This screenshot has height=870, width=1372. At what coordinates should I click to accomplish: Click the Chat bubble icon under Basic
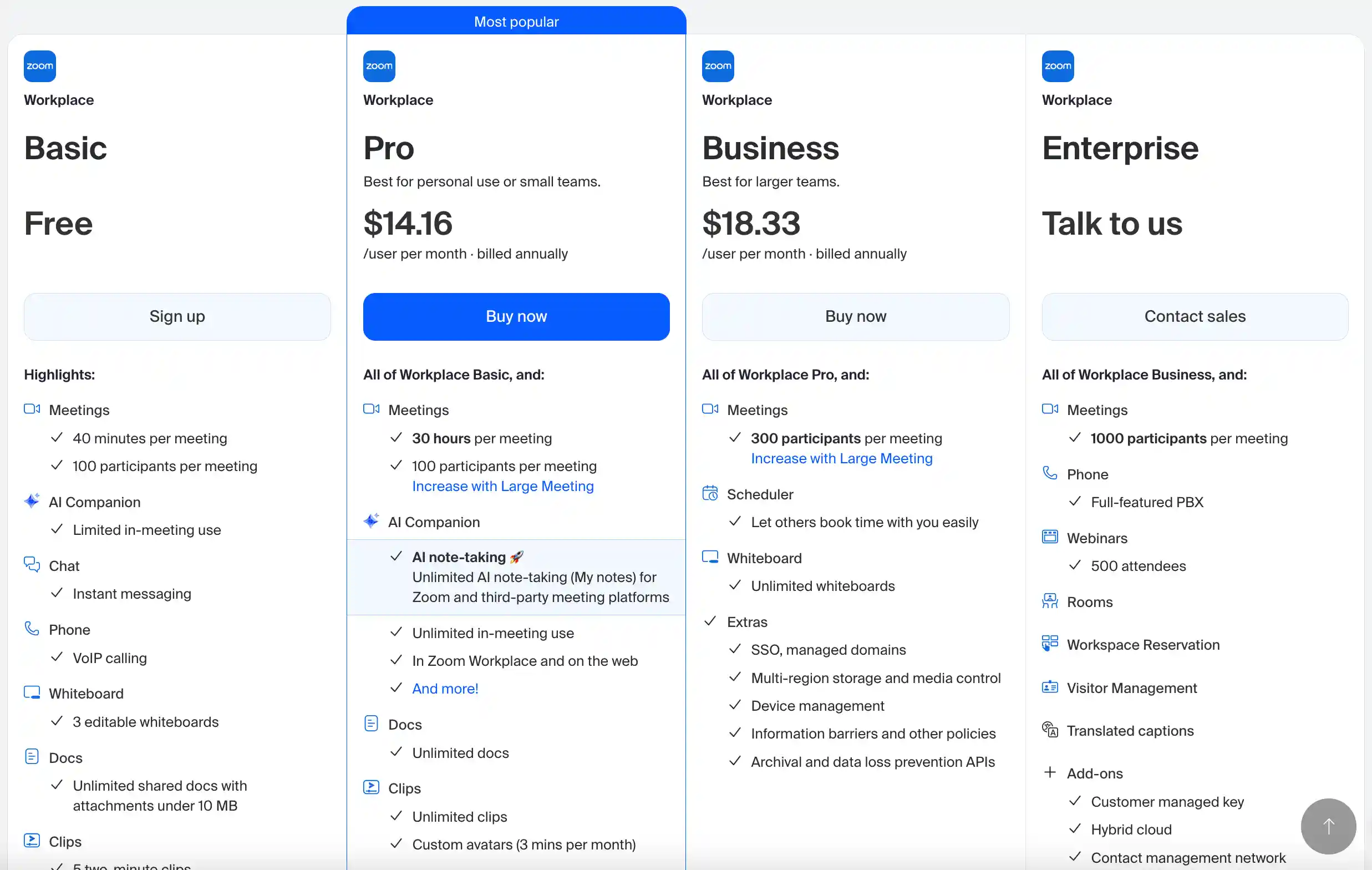pyautogui.click(x=32, y=564)
